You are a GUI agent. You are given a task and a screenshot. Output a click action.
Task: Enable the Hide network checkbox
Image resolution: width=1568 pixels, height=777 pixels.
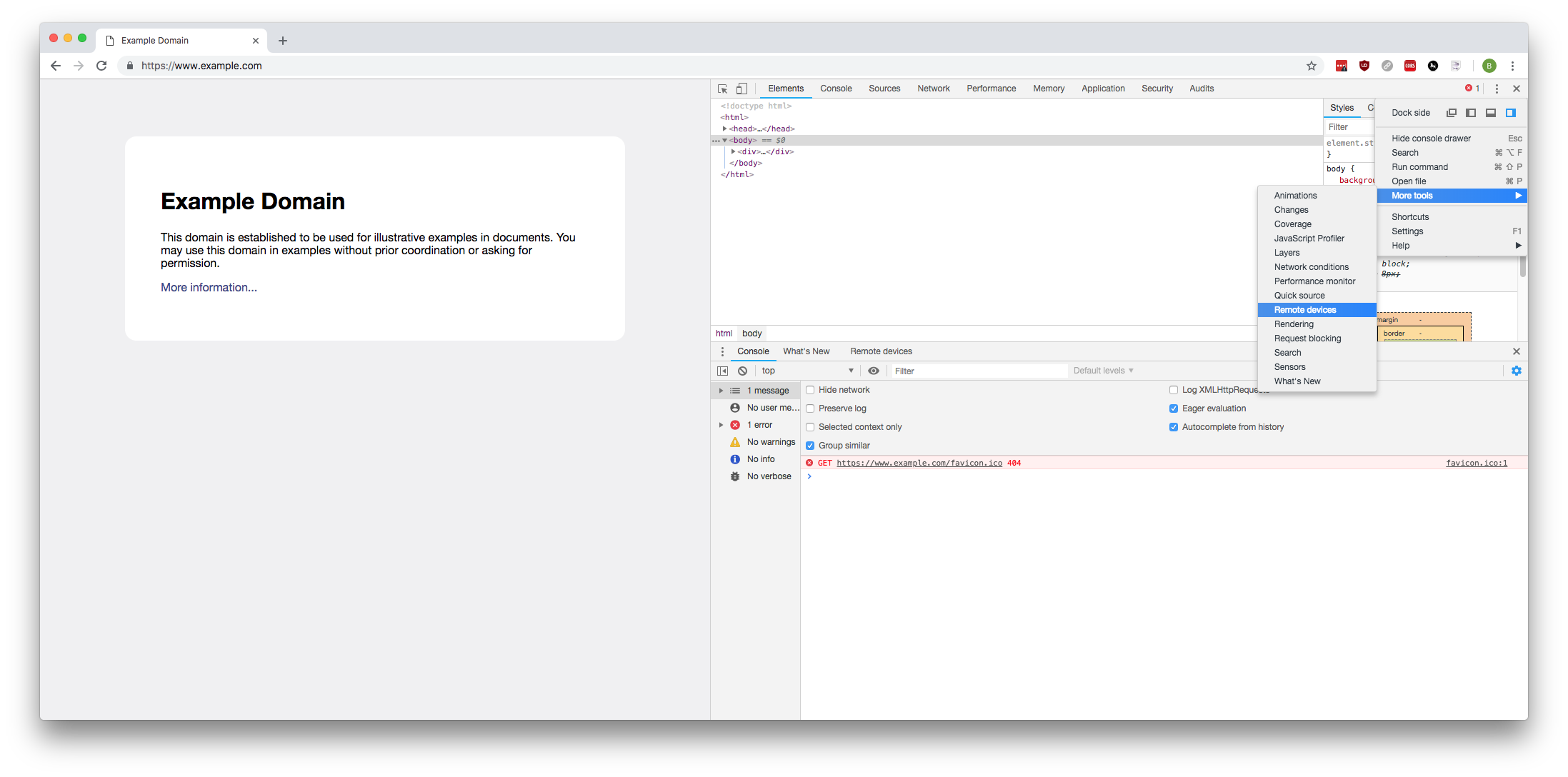click(x=810, y=390)
